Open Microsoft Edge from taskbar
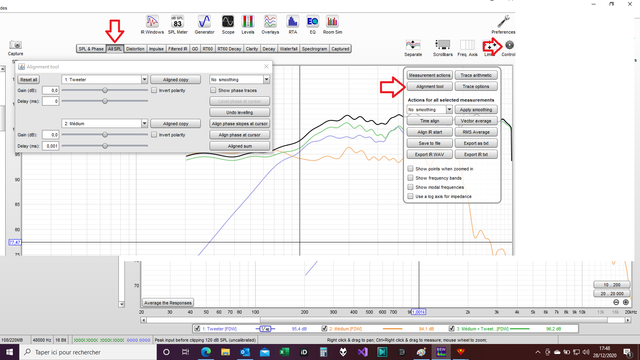The height and width of the screenshot is (360, 640). click(x=206, y=352)
